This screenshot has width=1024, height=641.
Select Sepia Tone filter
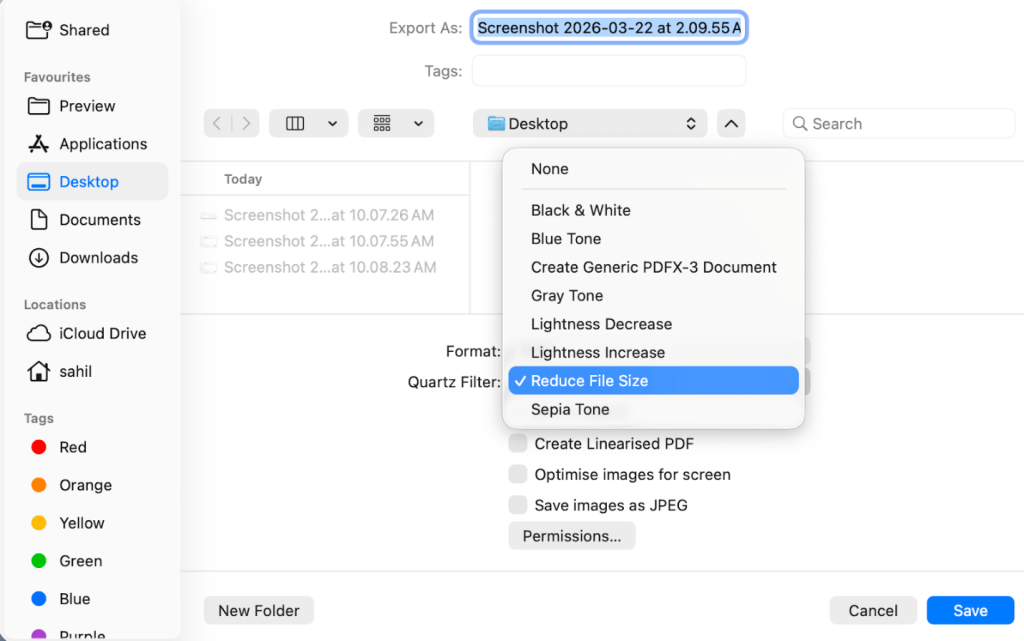pos(570,409)
